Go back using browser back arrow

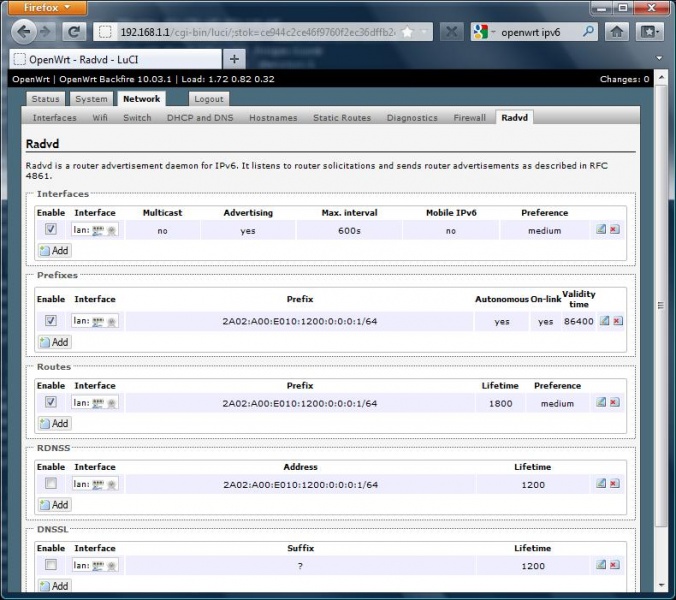coord(24,31)
